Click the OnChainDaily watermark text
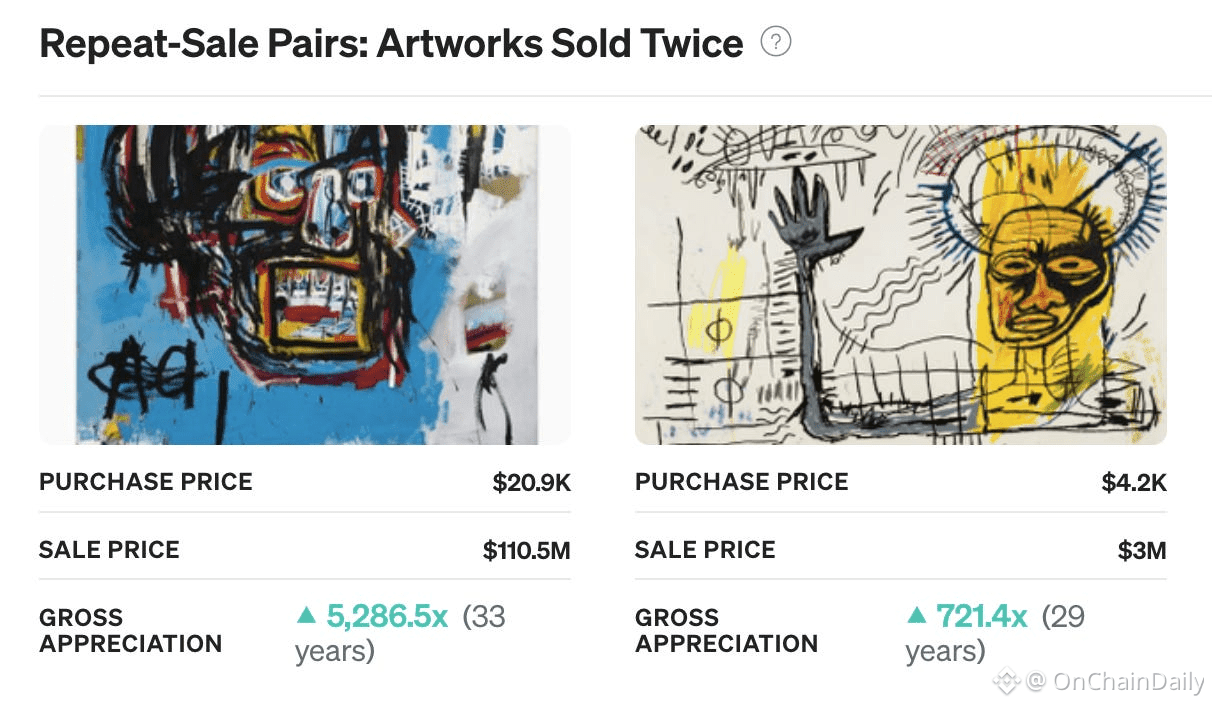 (1115, 682)
